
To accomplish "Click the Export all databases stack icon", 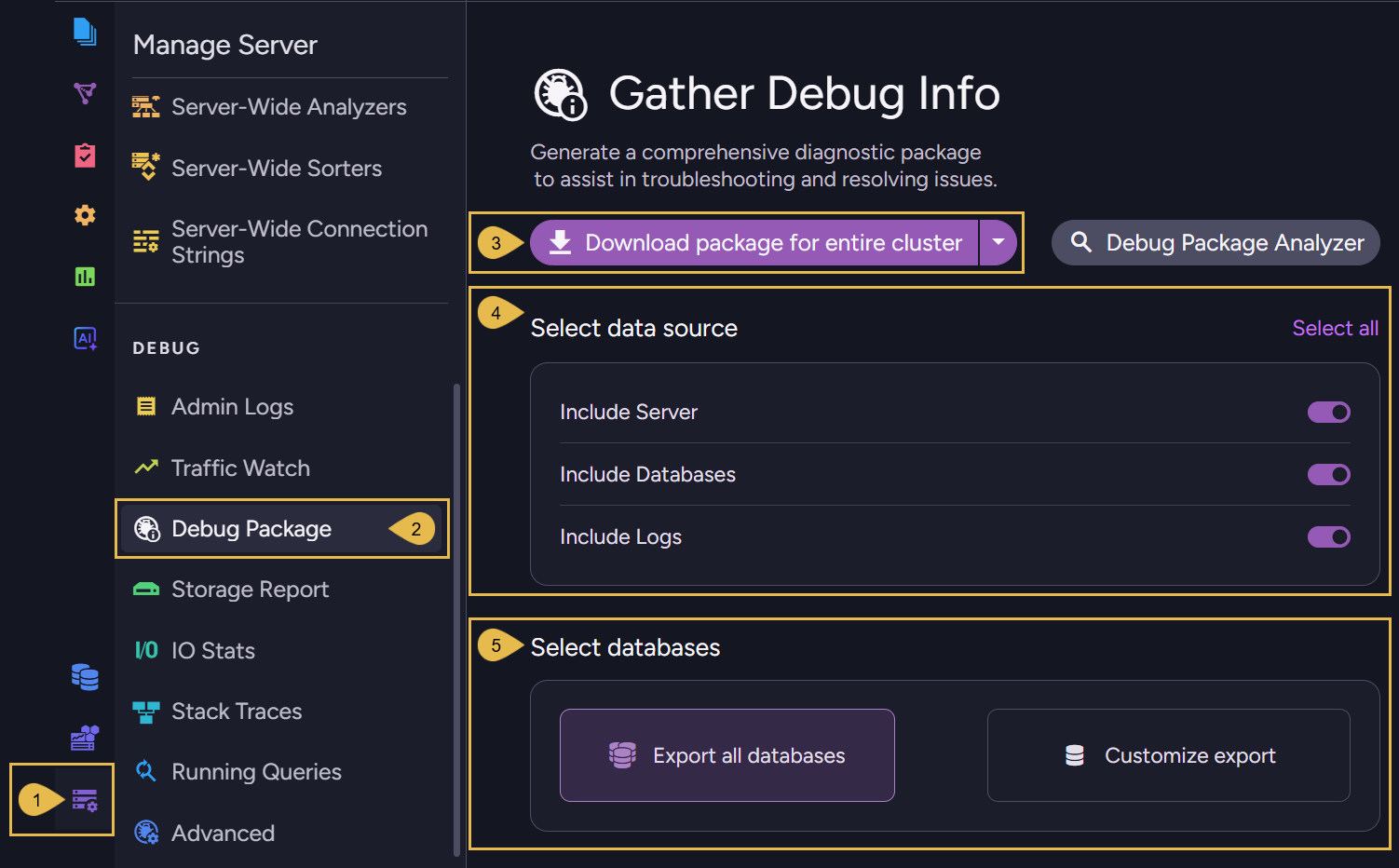I will (x=622, y=755).
